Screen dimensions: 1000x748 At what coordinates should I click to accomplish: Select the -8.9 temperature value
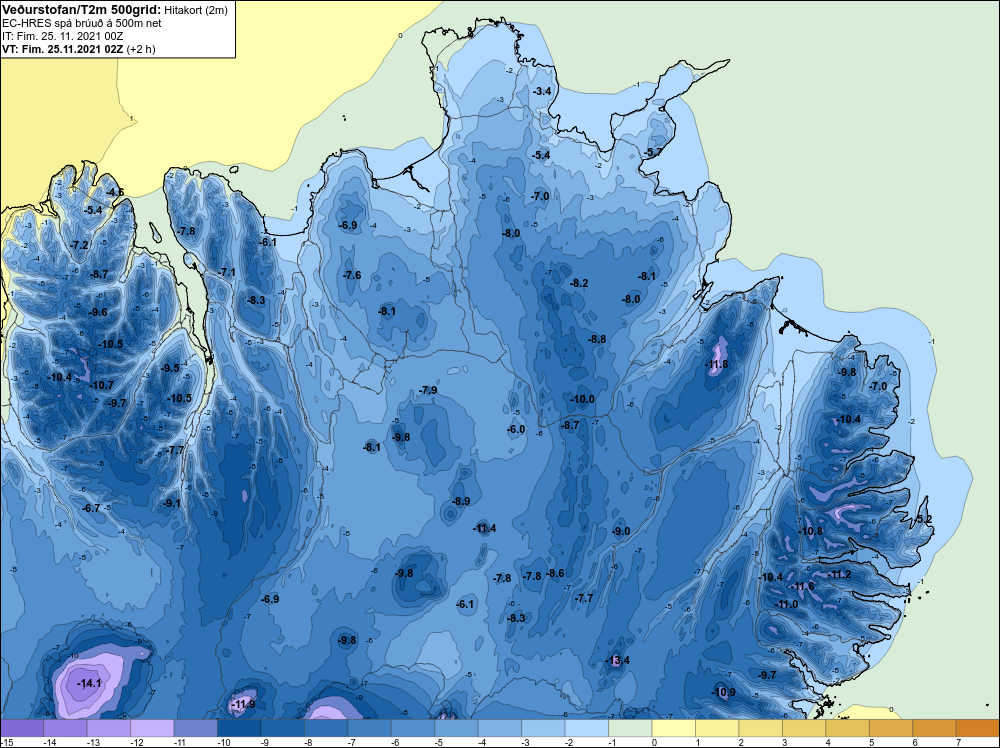pyautogui.click(x=461, y=501)
